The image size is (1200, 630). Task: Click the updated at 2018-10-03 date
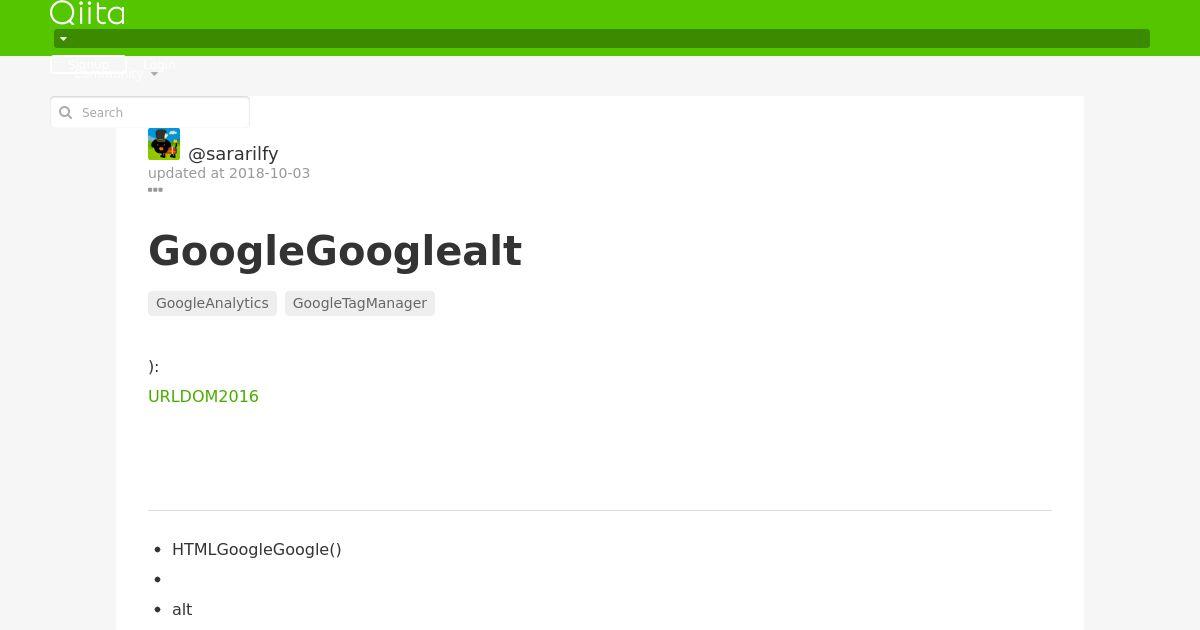[x=229, y=173]
